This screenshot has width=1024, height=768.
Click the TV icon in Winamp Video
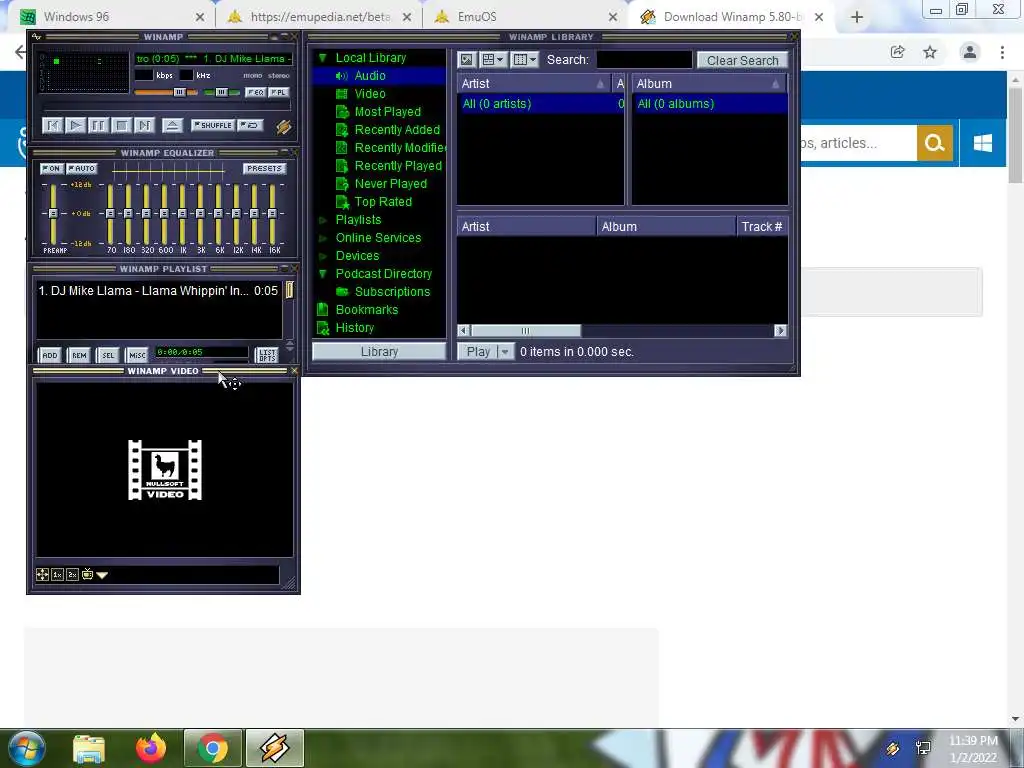coord(88,575)
